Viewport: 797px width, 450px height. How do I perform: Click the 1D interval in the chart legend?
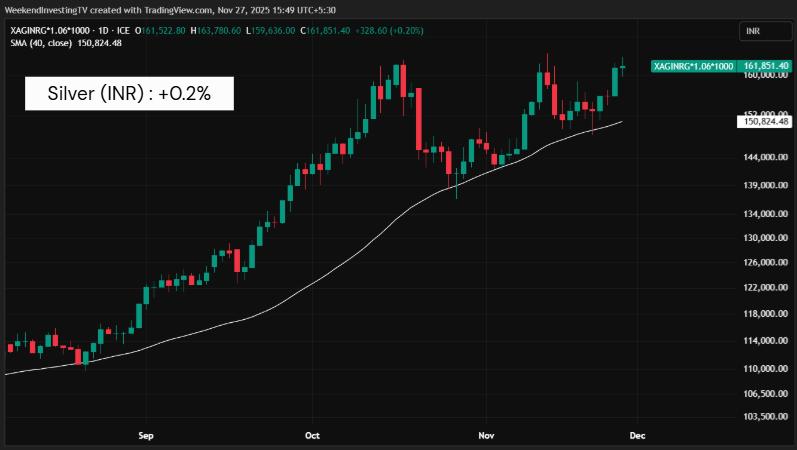coord(112,30)
